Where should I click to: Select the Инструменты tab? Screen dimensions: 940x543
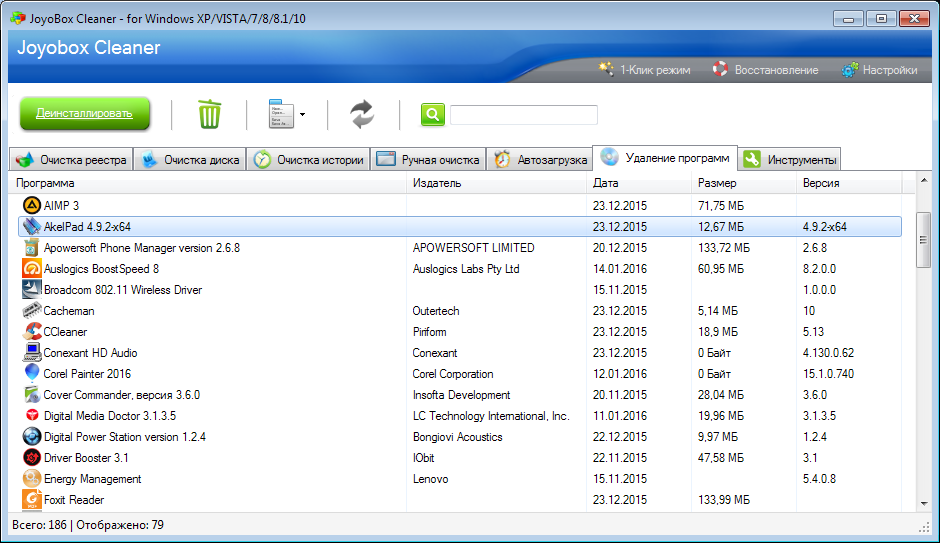(790, 160)
